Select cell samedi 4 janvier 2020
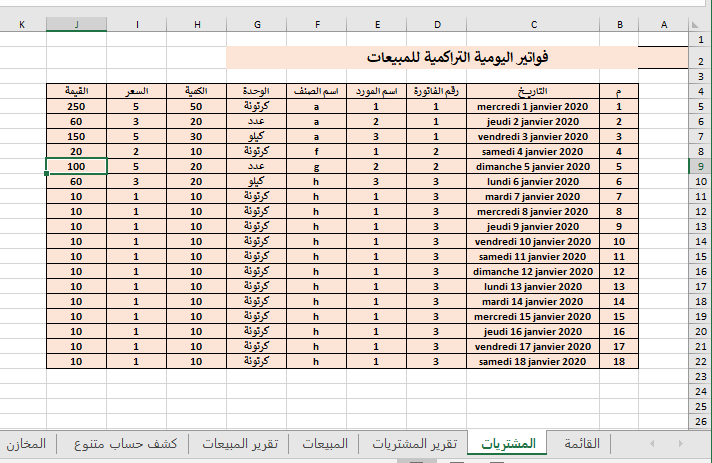The width and height of the screenshot is (712, 463). [x=533, y=152]
